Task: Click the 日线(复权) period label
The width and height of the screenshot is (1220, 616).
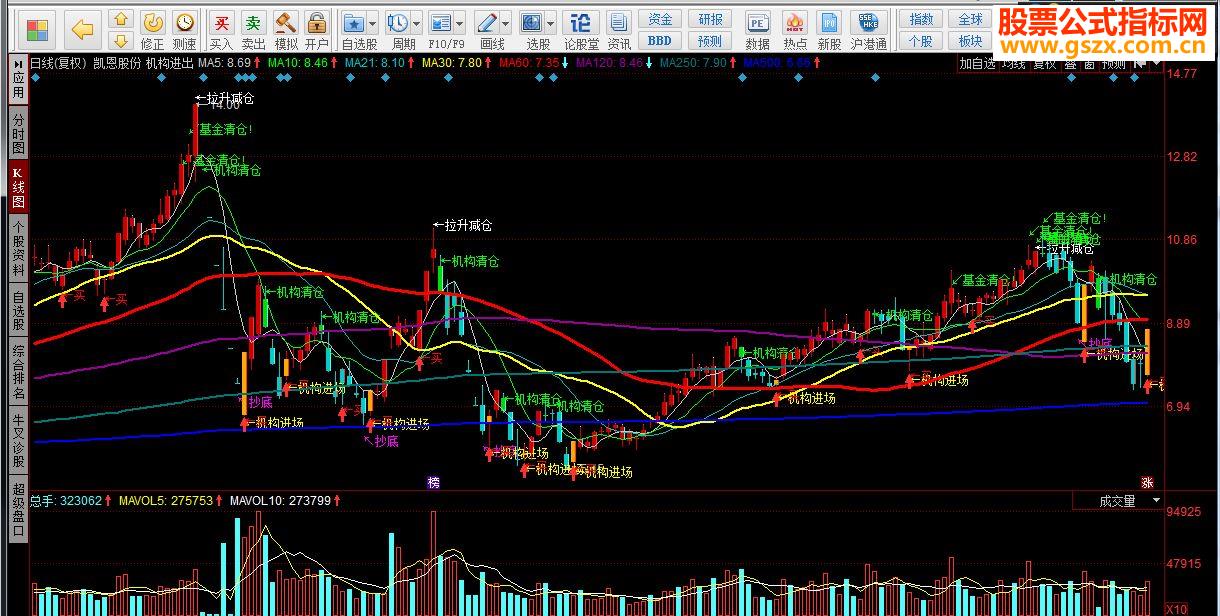Action: click(x=60, y=62)
